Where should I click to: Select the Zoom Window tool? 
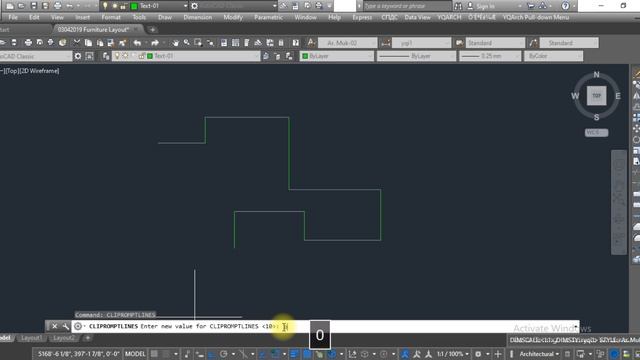198,42
